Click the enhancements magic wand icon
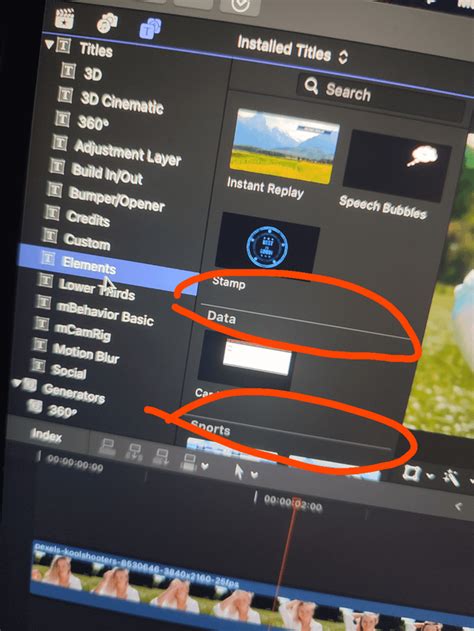 [451, 478]
